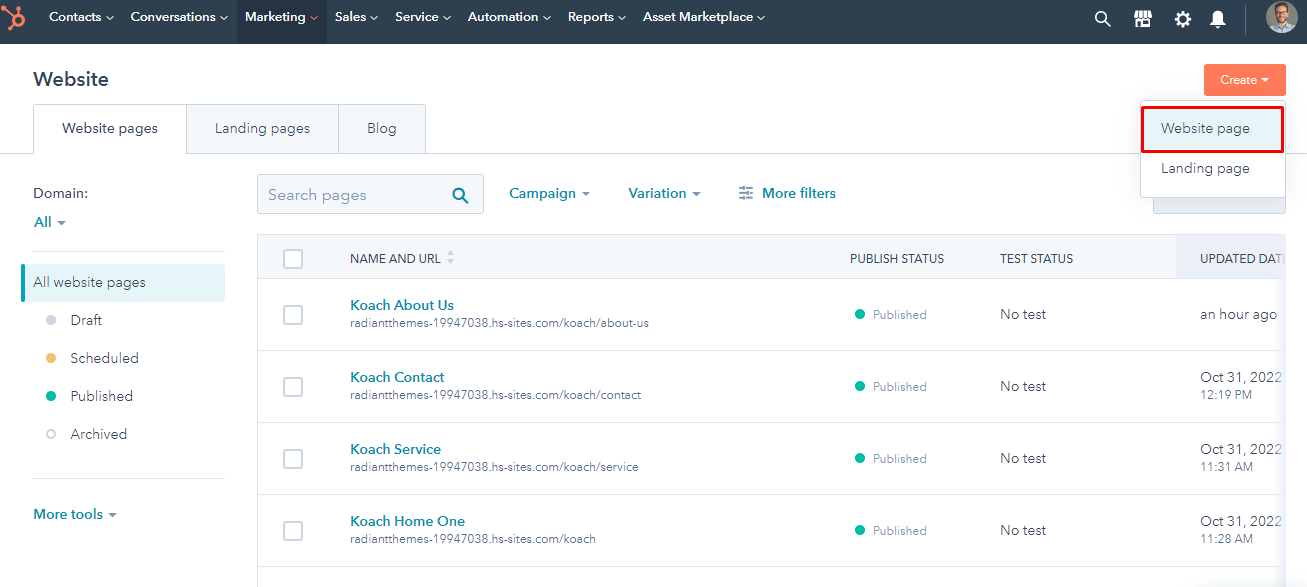Select the Koach Contact row checkbox
Image resolution: width=1307 pixels, height=587 pixels.
[293, 387]
